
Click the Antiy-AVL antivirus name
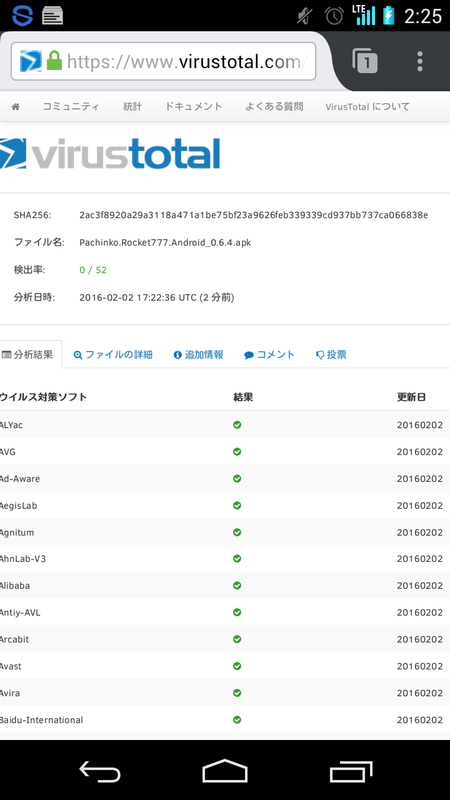coord(20,612)
